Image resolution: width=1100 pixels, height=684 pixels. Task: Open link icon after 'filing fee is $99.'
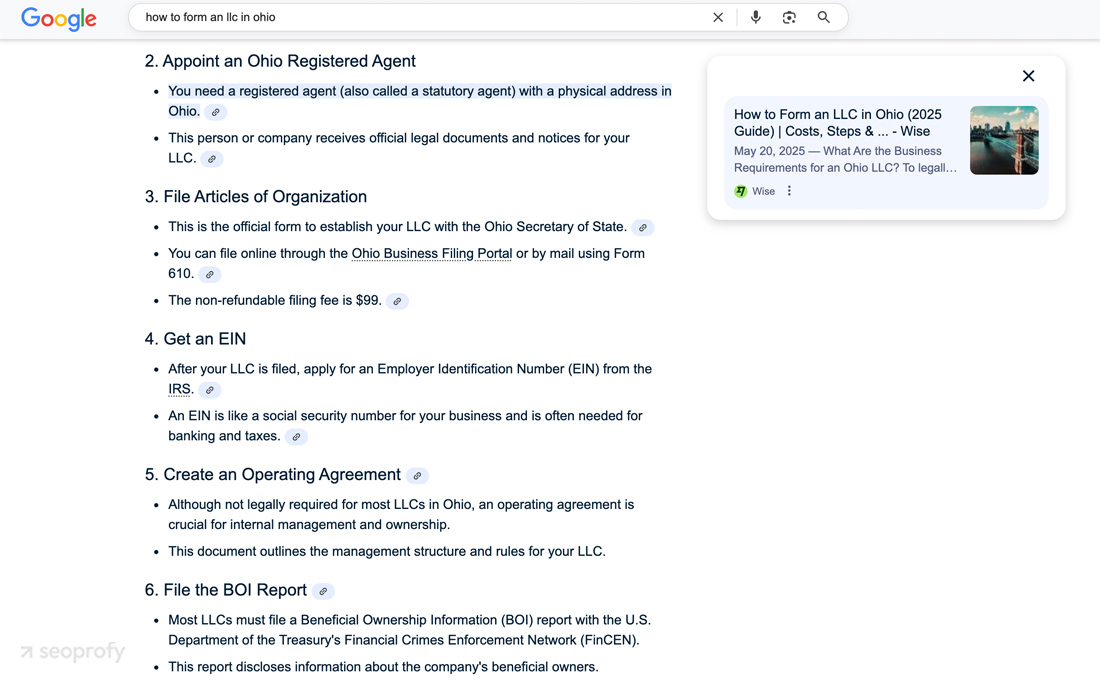(397, 302)
